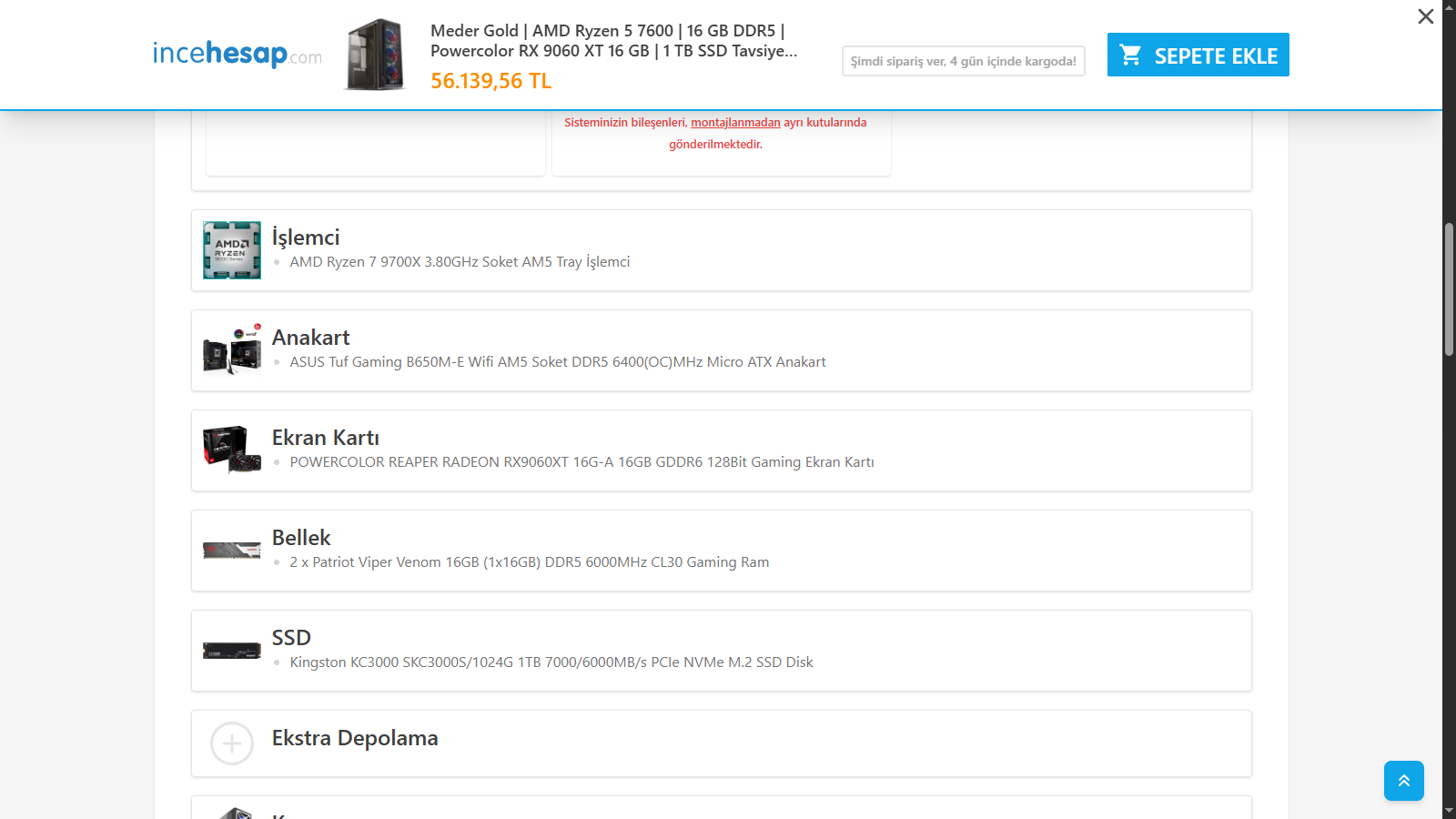
Task: Click the plus icon for Ekstra Depolama
Action: pyautogui.click(x=232, y=743)
